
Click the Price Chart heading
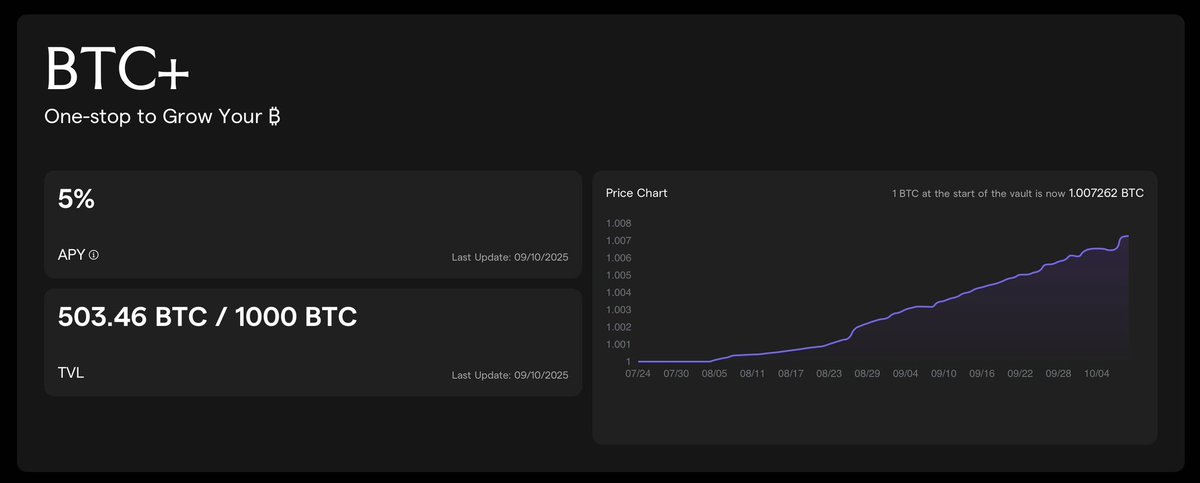coord(636,192)
